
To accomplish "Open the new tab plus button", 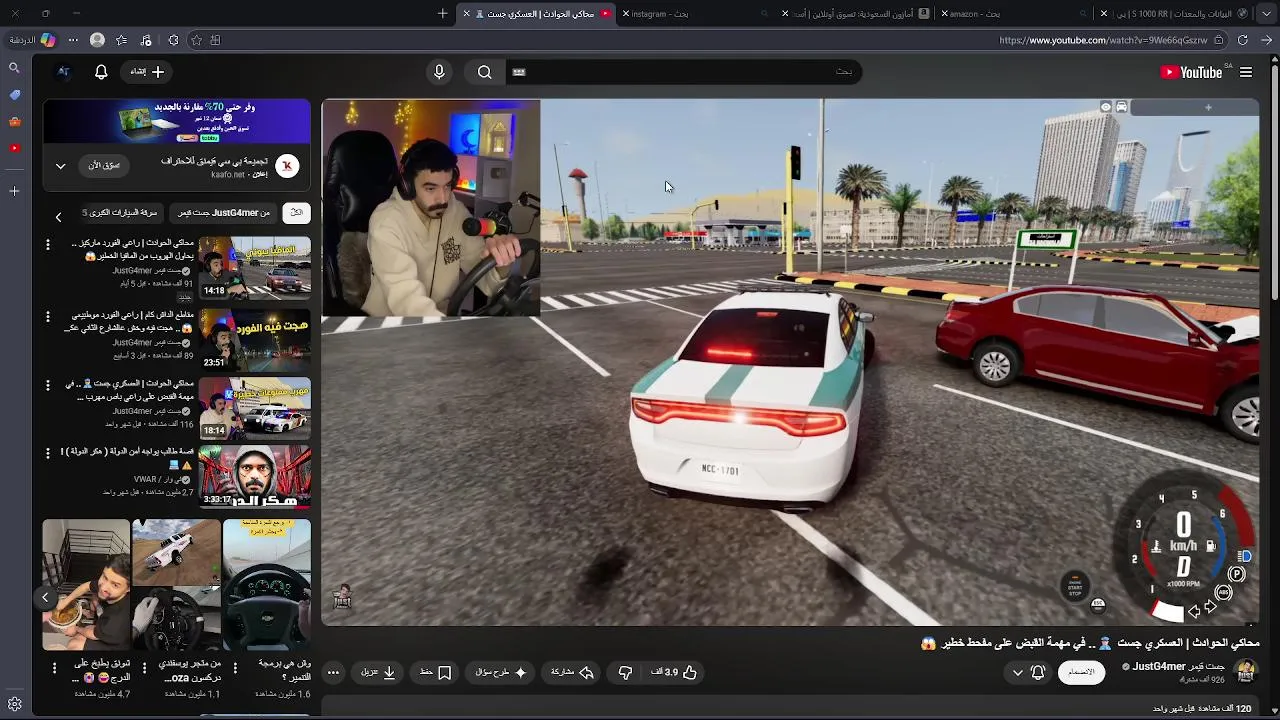I will (443, 13).
